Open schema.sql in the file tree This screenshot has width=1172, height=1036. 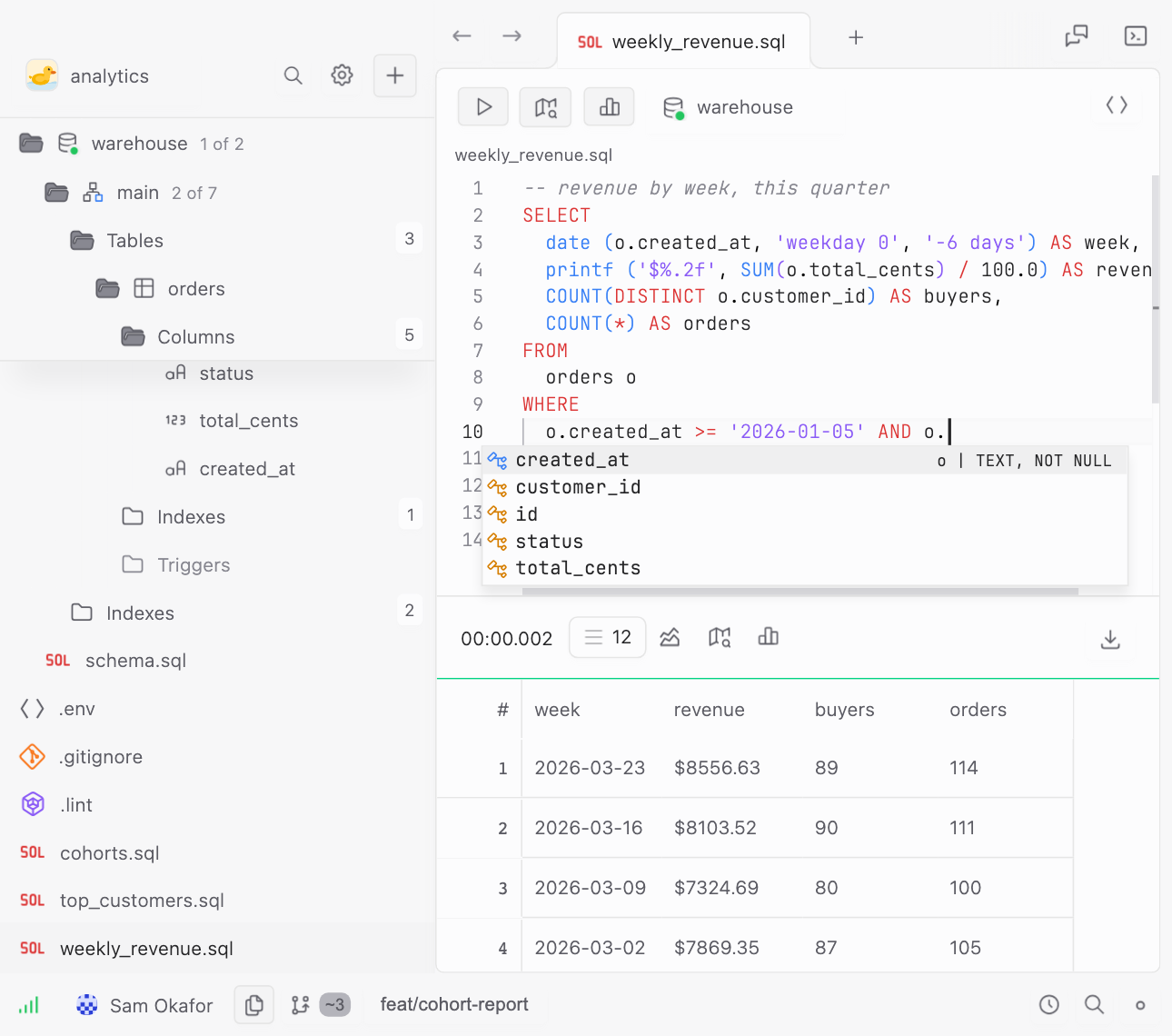click(x=218, y=661)
